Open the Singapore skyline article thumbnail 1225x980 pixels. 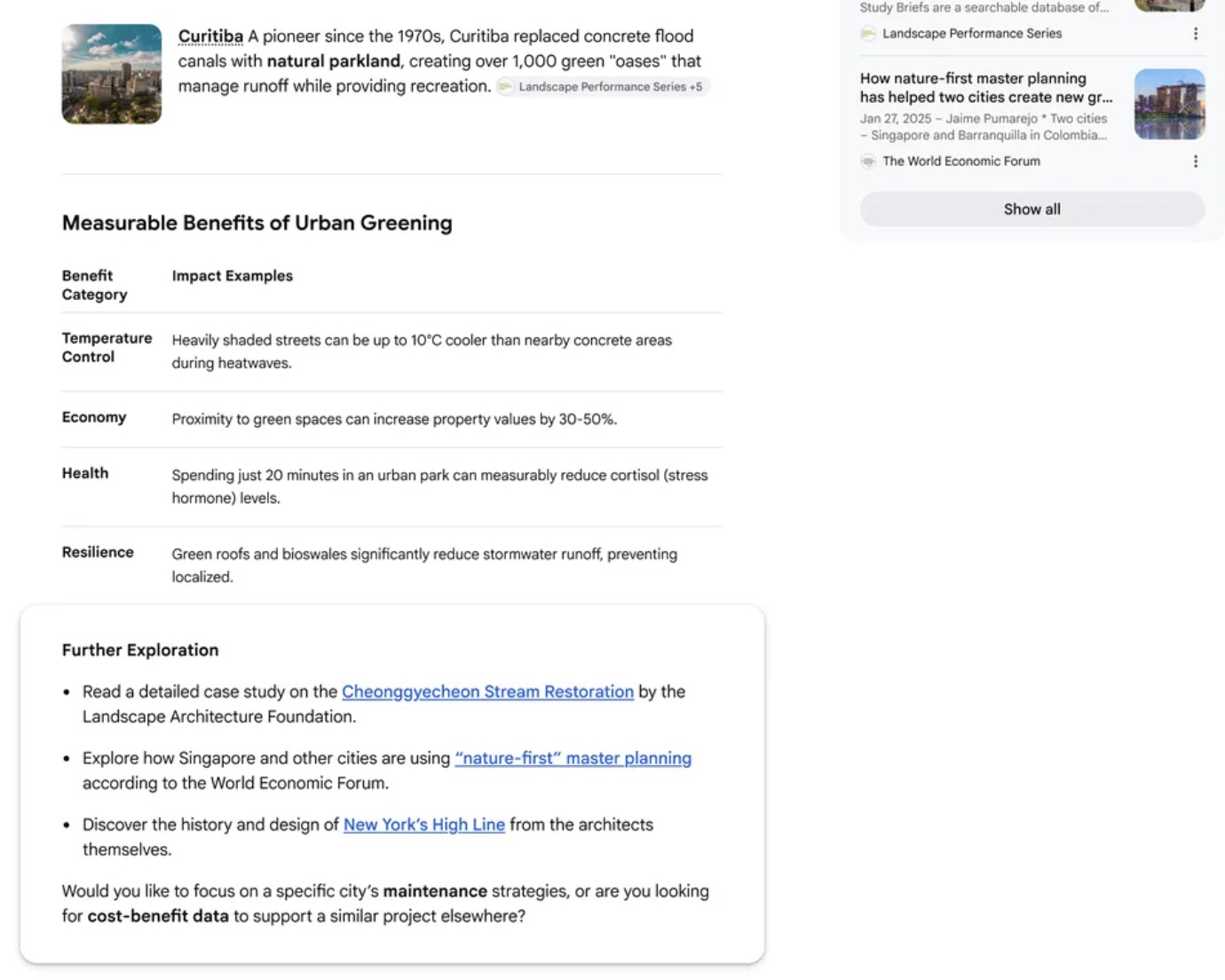(1170, 105)
